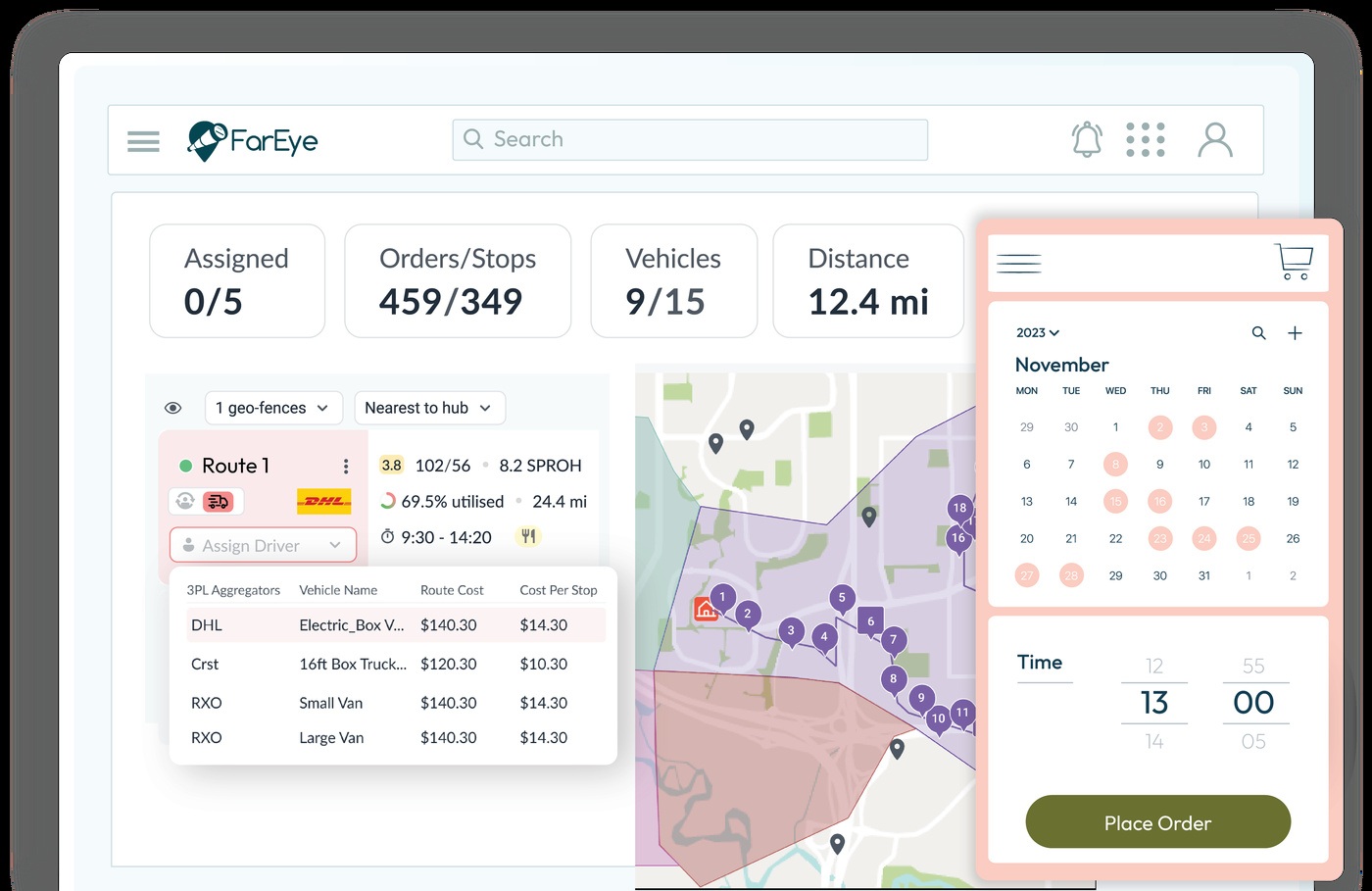
Task: Expand the Assign Driver dropdown
Action: tap(263, 544)
